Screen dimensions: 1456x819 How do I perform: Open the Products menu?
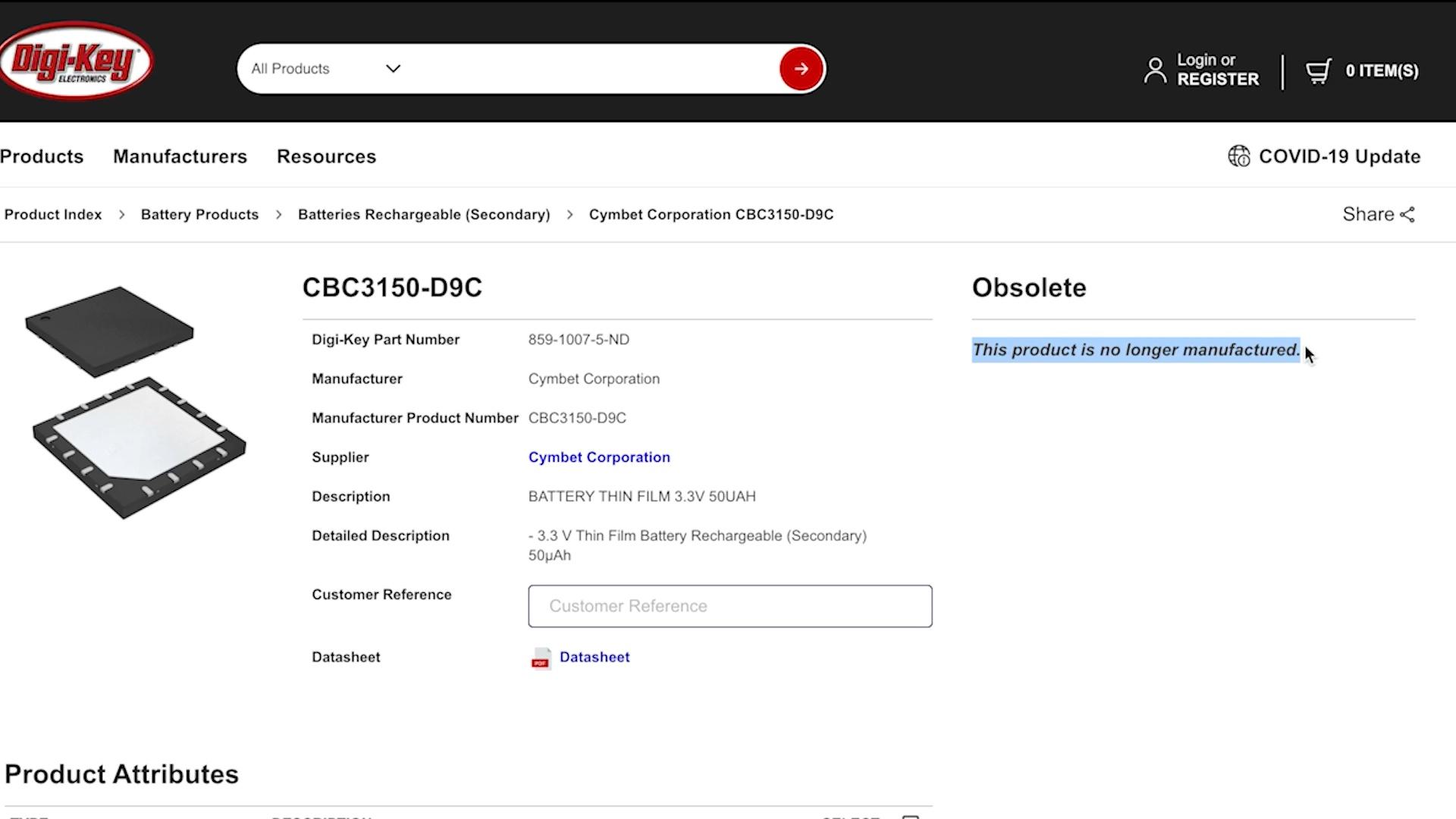[x=42, y=156]
